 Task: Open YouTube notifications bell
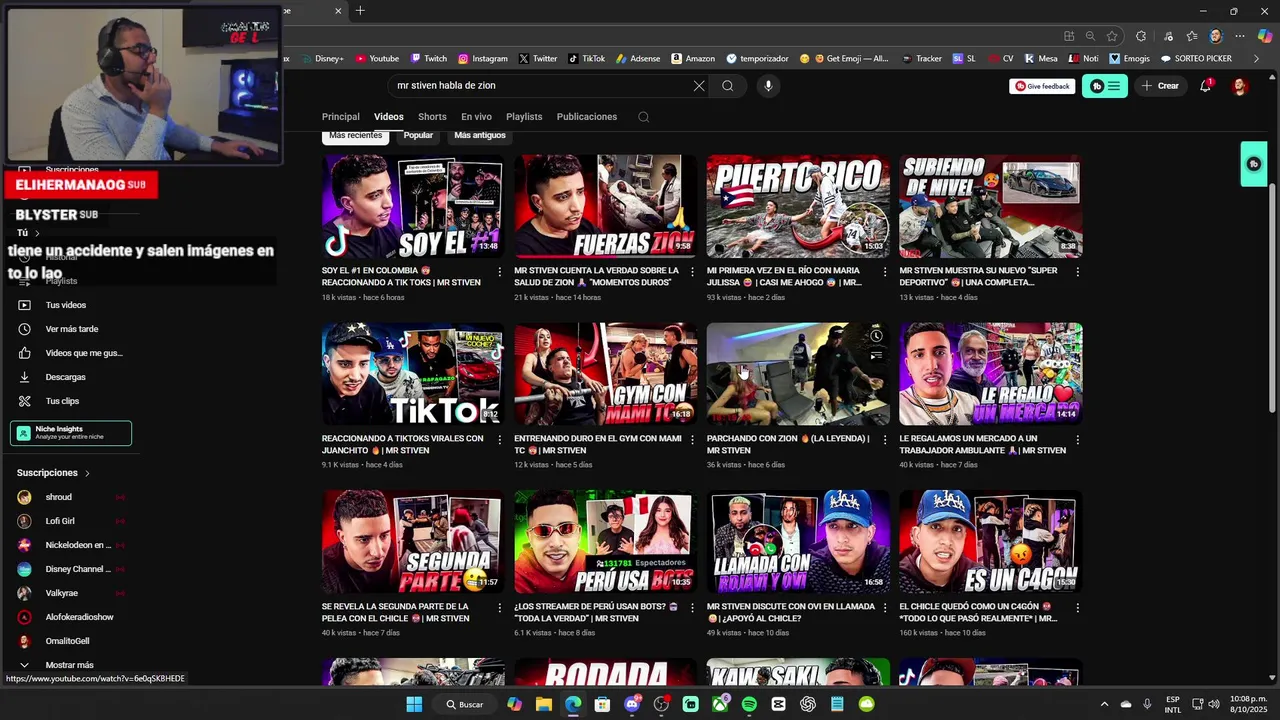[1205, 86]
